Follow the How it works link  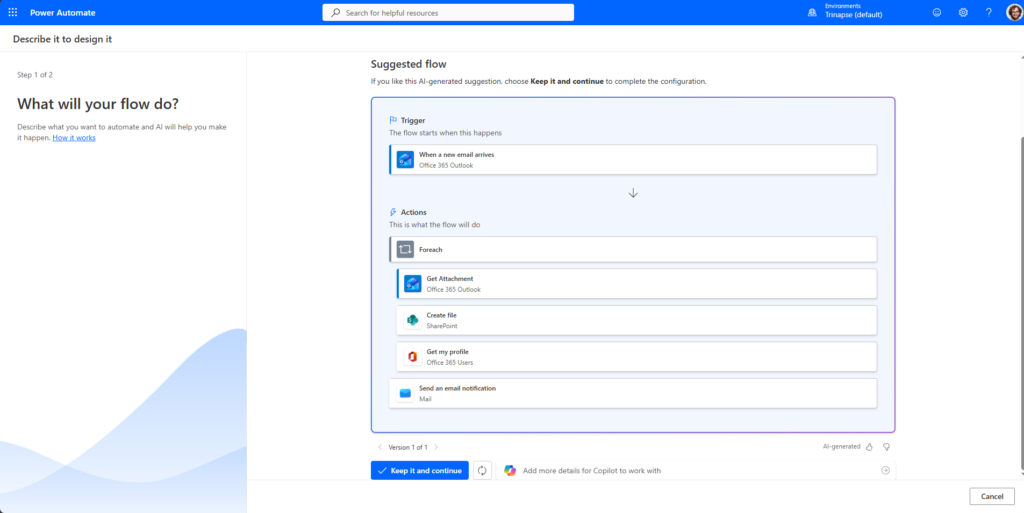click(x=74, y=137)
